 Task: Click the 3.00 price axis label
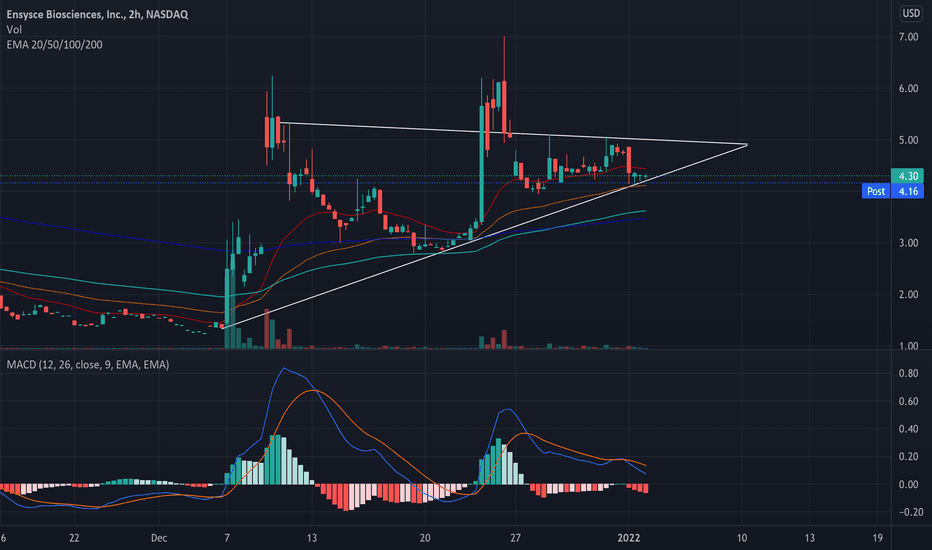908,243
